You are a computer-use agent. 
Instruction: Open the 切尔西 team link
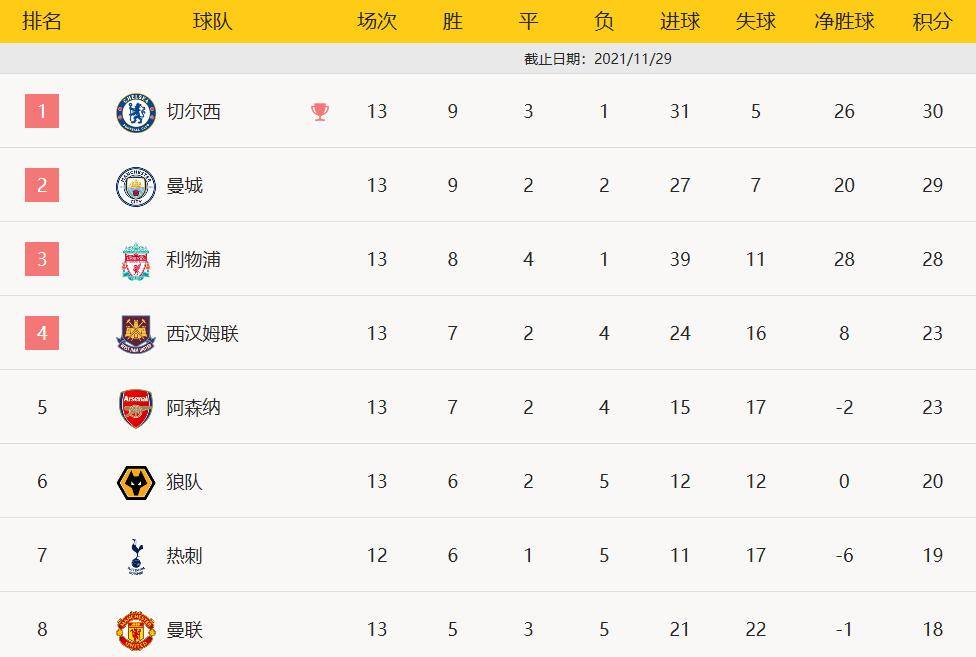point(194,112)
